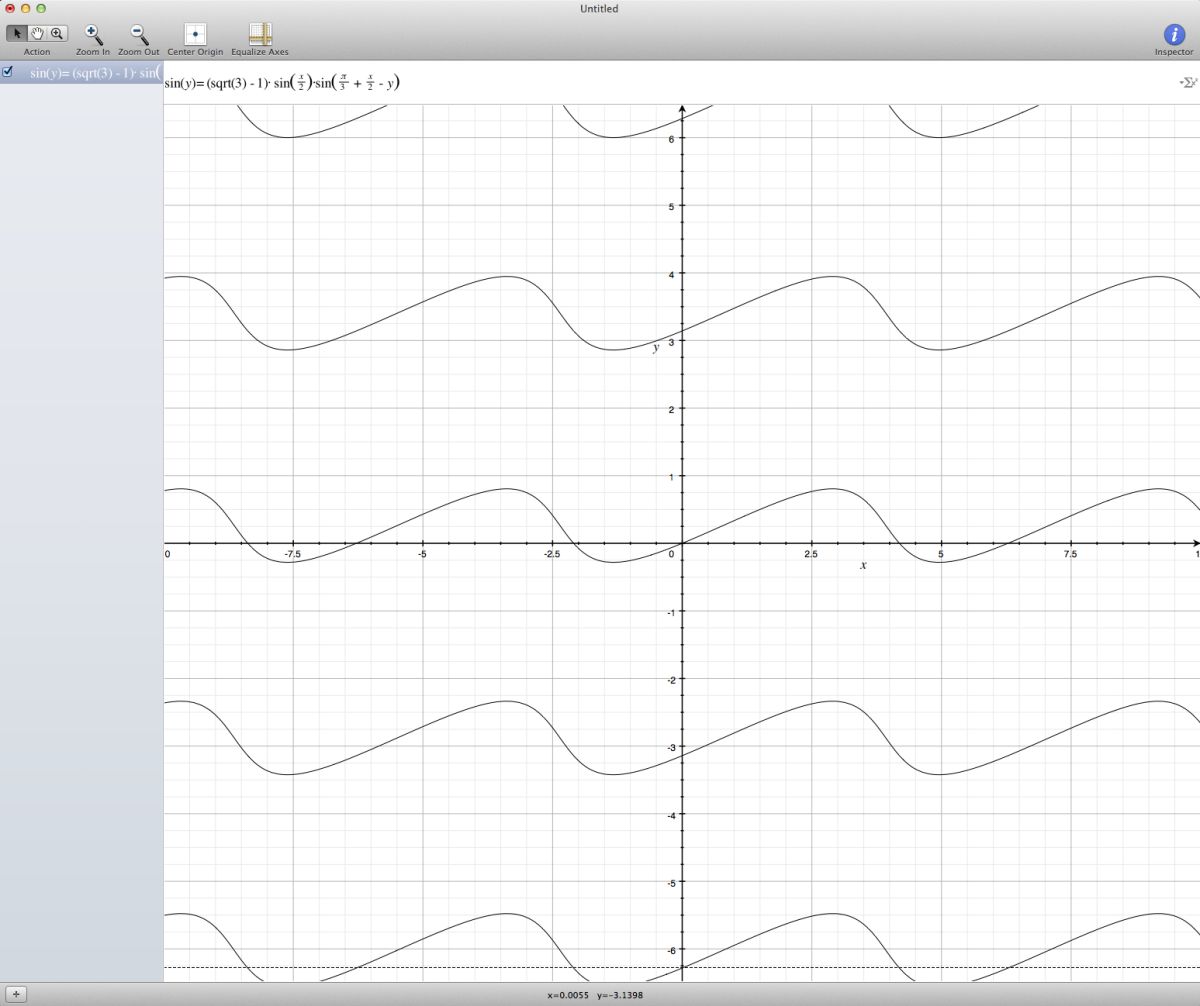Click the y axis label on graph

(656, 348)
